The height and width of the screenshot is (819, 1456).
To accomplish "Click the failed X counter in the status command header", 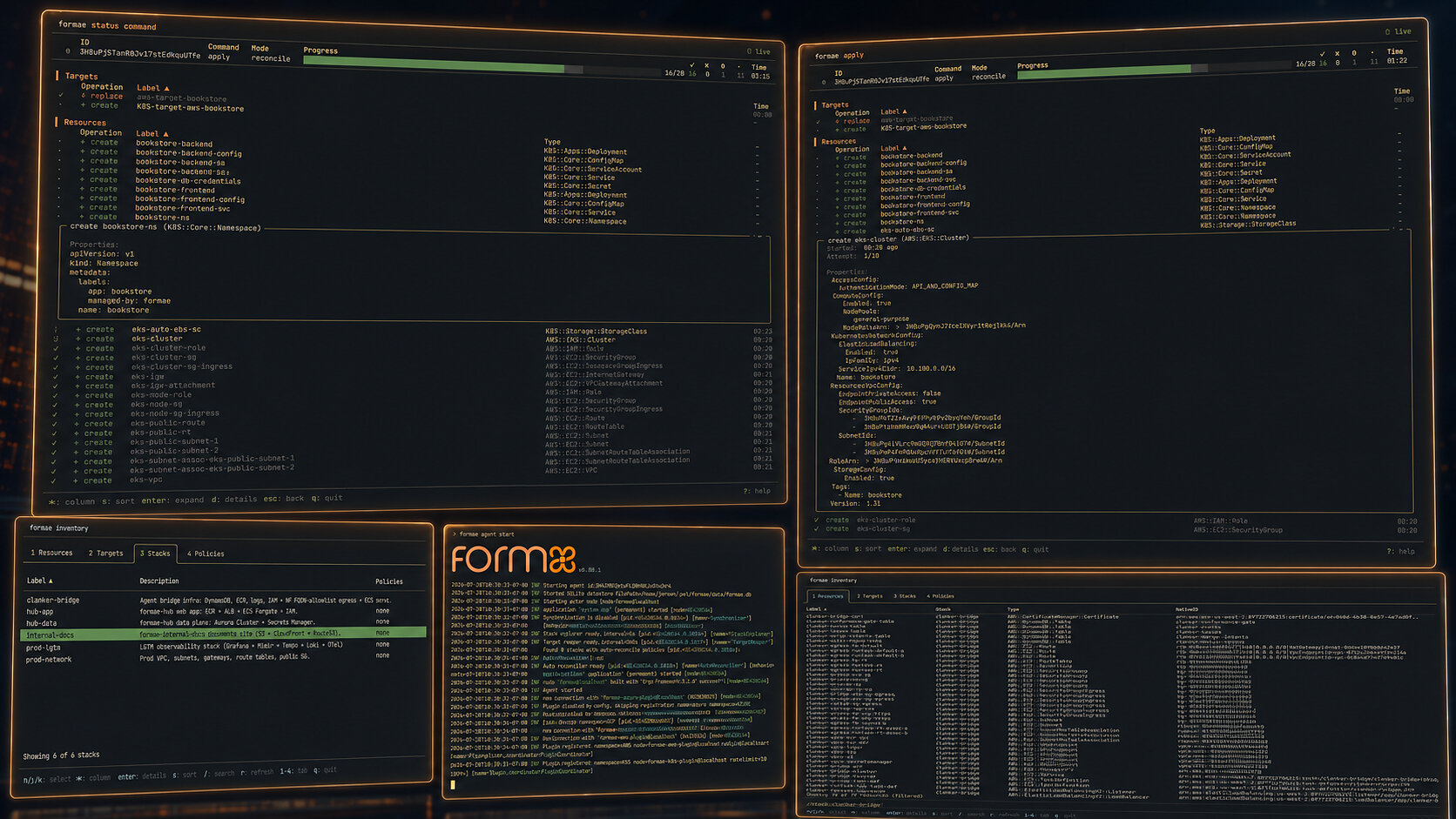I will click(707, 70).
